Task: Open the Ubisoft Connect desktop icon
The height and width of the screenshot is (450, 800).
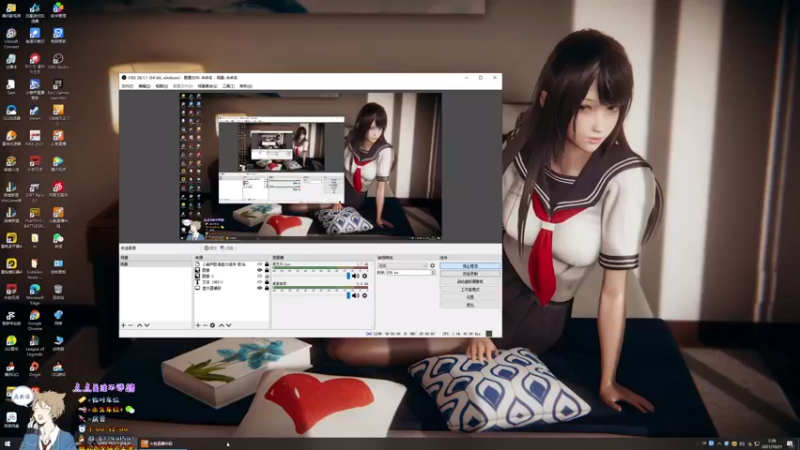Action: click(11, 38)
